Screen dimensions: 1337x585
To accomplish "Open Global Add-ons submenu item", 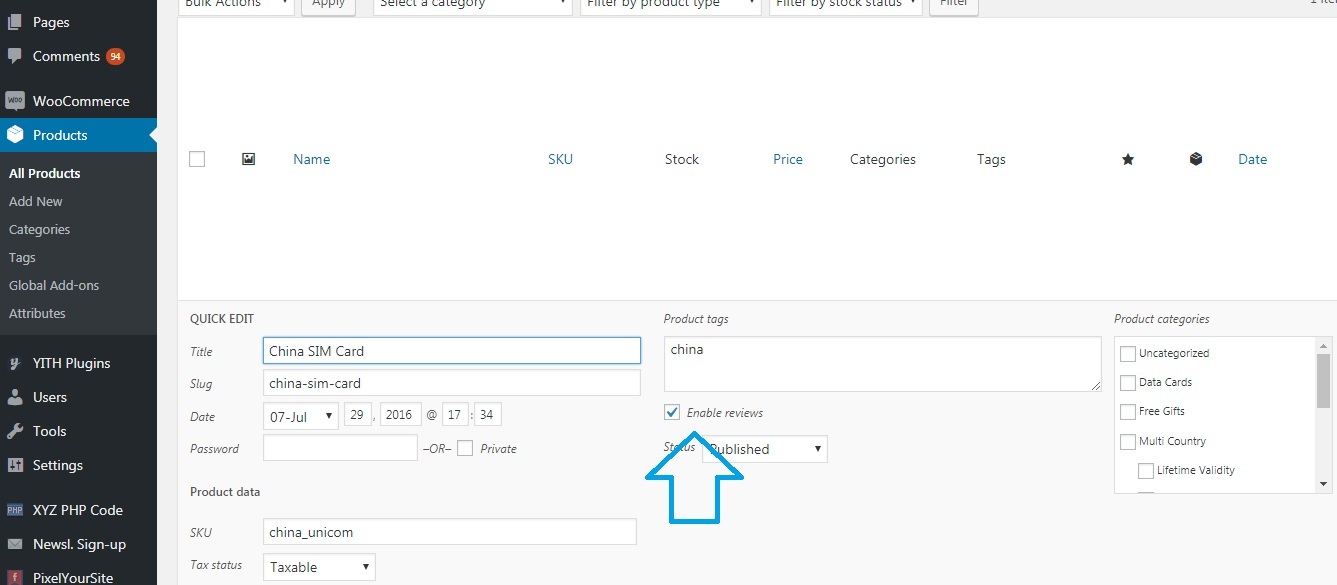I will pyautogui.click(x=54, y=285).
